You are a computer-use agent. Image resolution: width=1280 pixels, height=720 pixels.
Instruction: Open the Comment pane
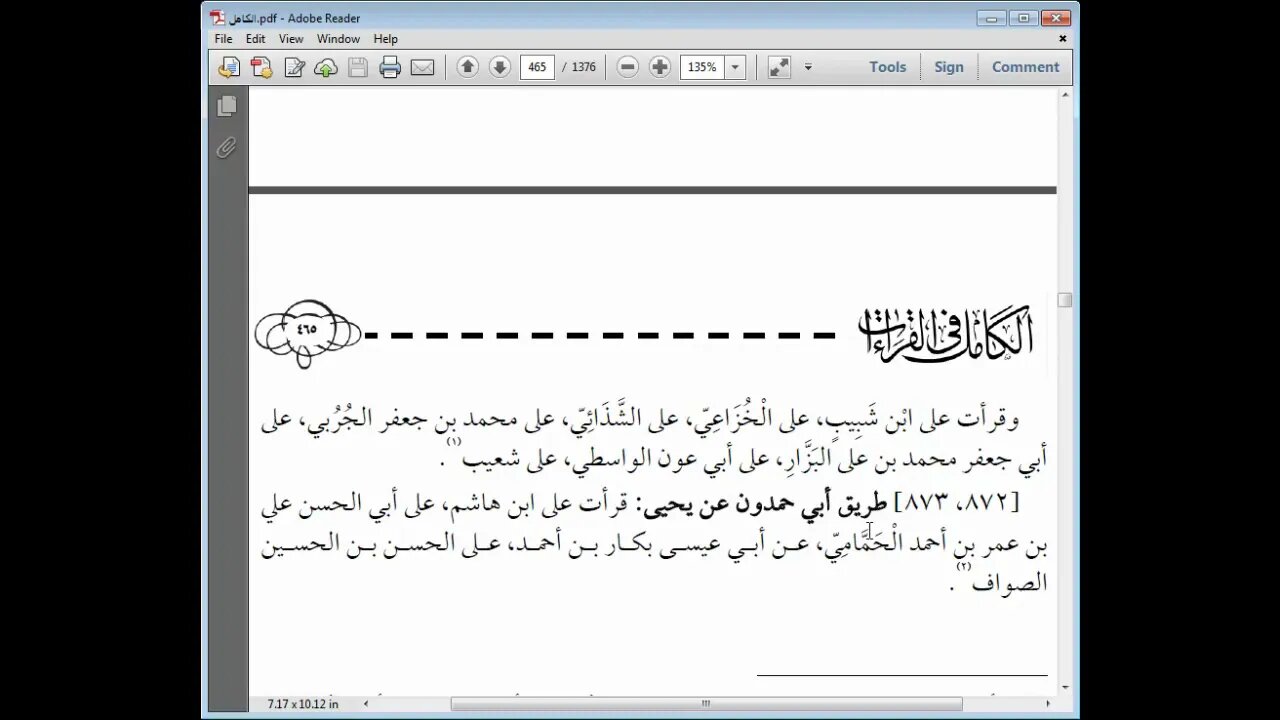(x=1025, y=67)
